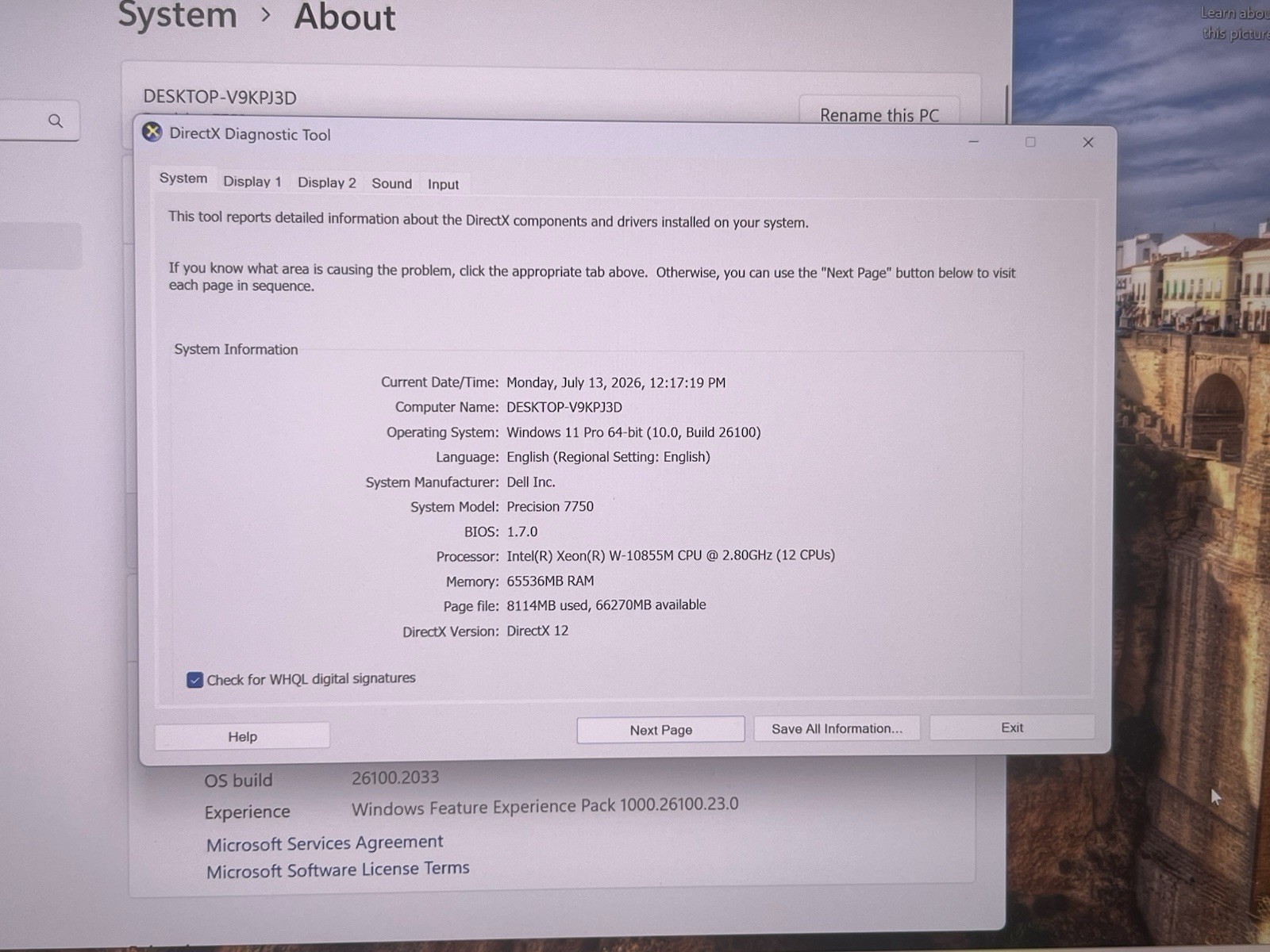1270x952 pixels.
Task: Click the Help button
Action: pos(242,736)
